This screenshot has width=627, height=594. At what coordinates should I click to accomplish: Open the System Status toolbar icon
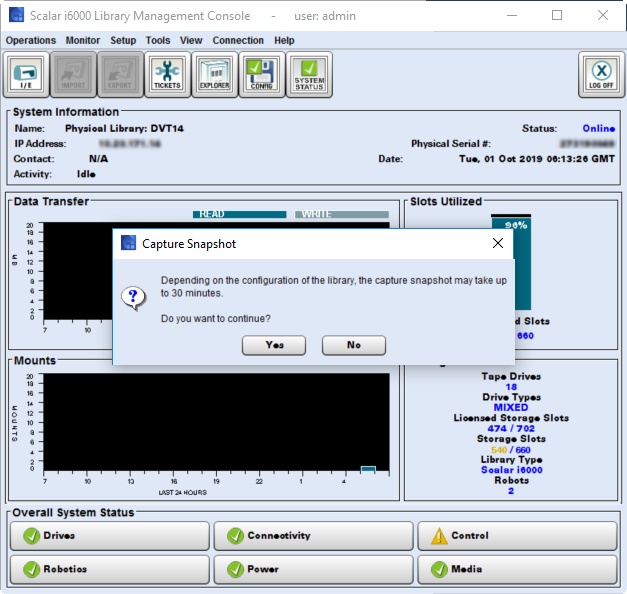pos(309,74)
